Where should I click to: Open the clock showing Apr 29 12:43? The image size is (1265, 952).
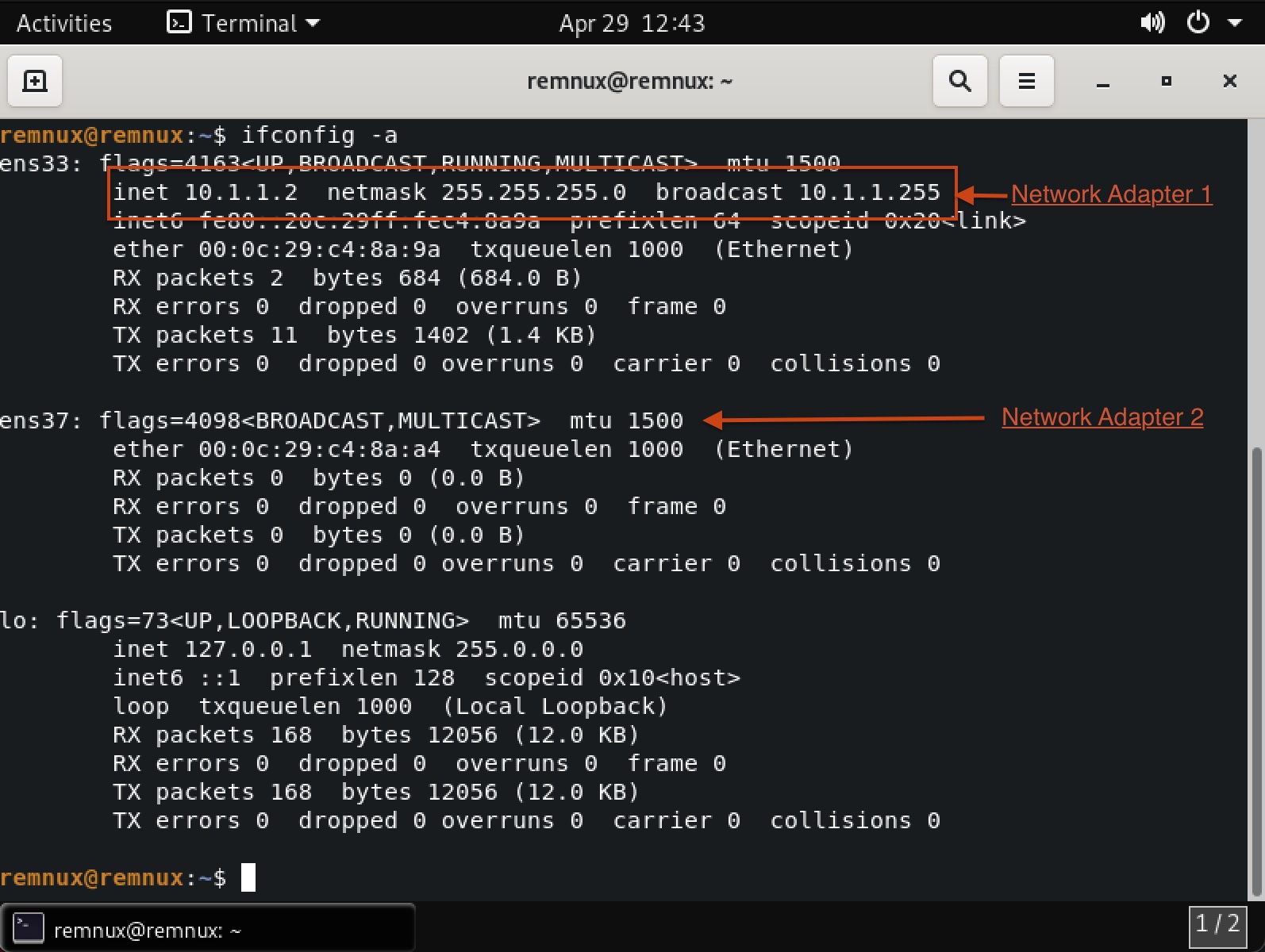pyautogui.click(x=632, y=23)
